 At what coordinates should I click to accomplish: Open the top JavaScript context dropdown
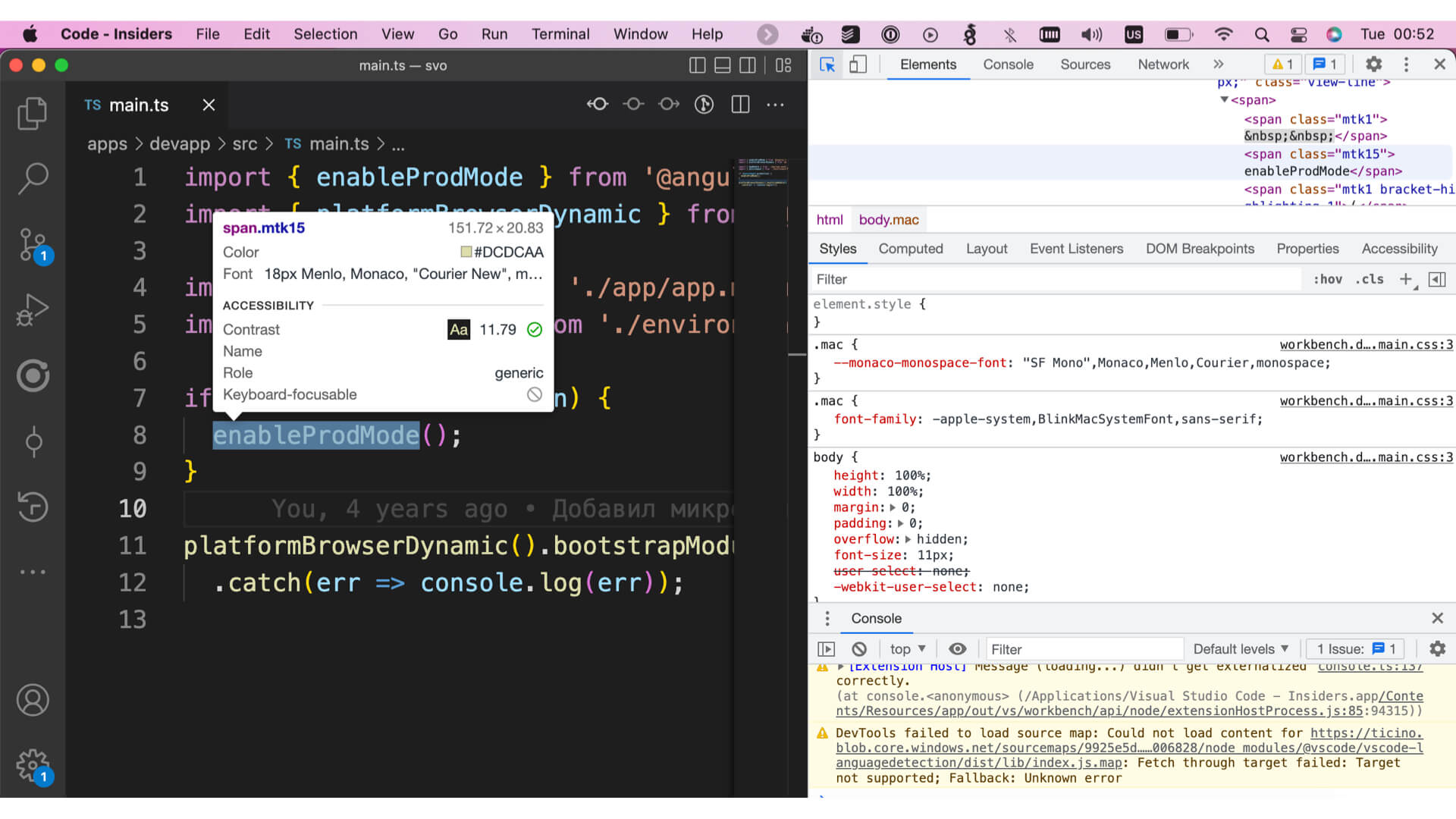[x=908, y=649]
